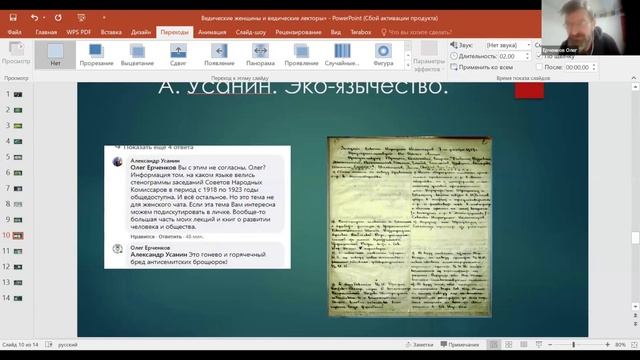Open Параметры эффектов options
This screenshot has height=360, width=640.
click(429, 56)
